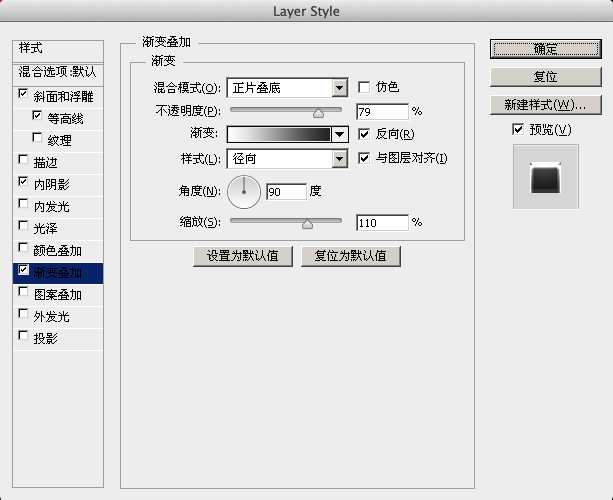Image resolution: width=613 pixels, height=500 pixels.
Task: Open the 混合模式 dropdown showing 正片叠底
Action: click(x=287, y=88)
